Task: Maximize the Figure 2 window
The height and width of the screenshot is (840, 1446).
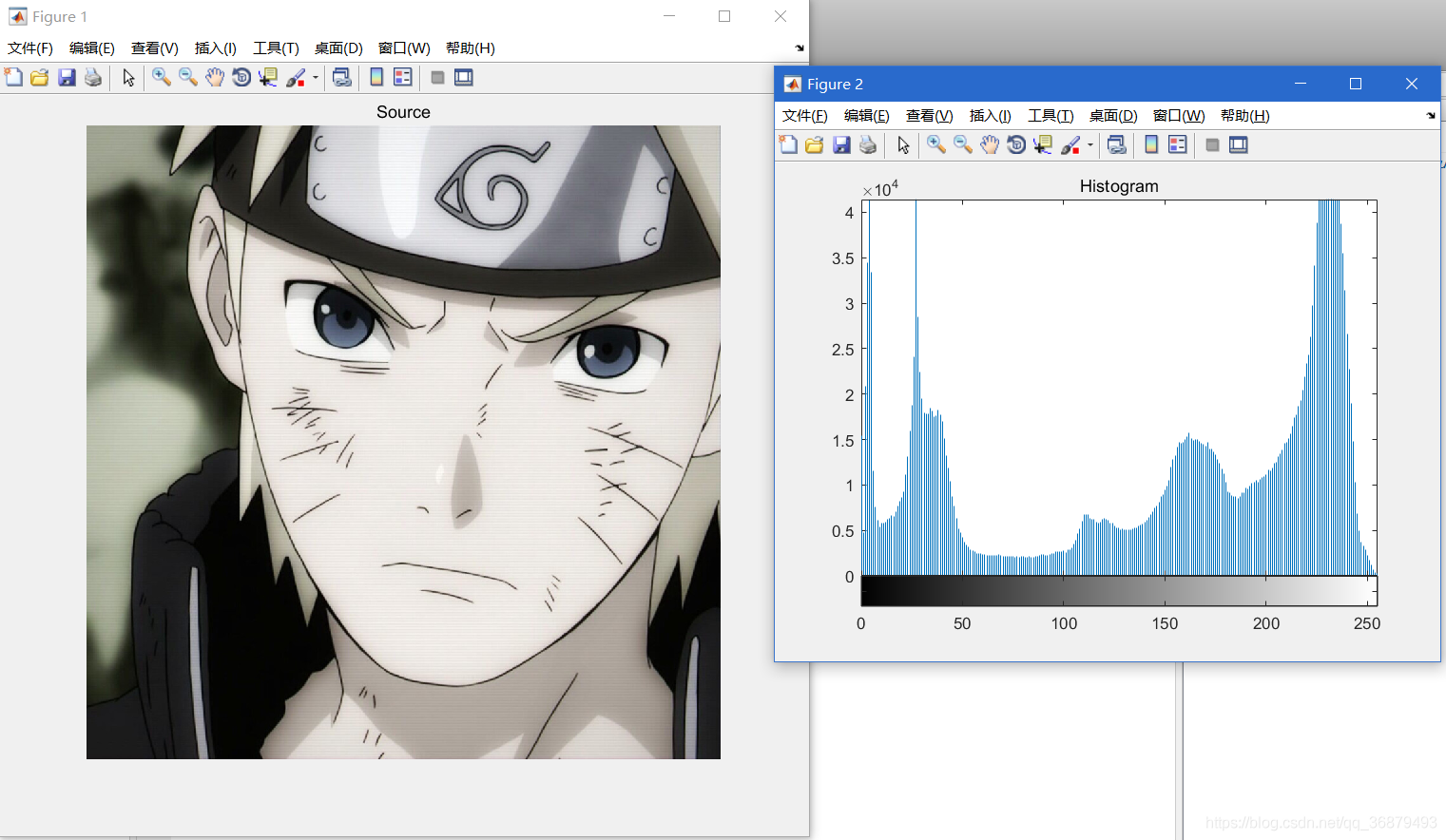Action: (x=1356, y=84)
